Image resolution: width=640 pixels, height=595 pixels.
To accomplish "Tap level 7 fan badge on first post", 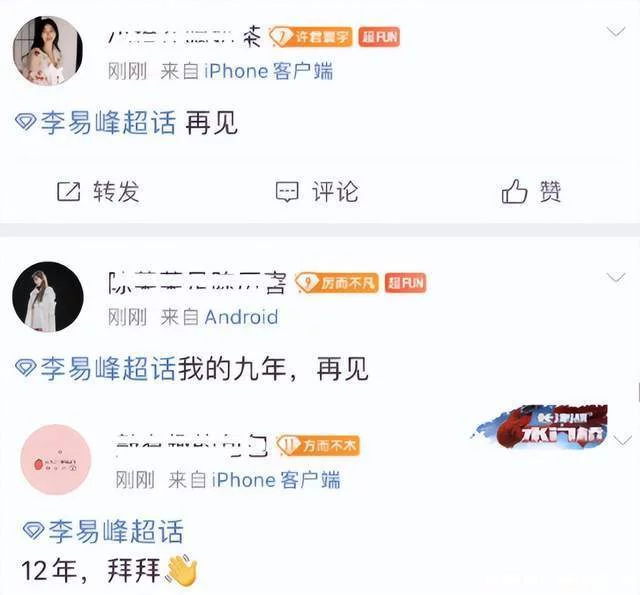I will [x=310, y=37].
